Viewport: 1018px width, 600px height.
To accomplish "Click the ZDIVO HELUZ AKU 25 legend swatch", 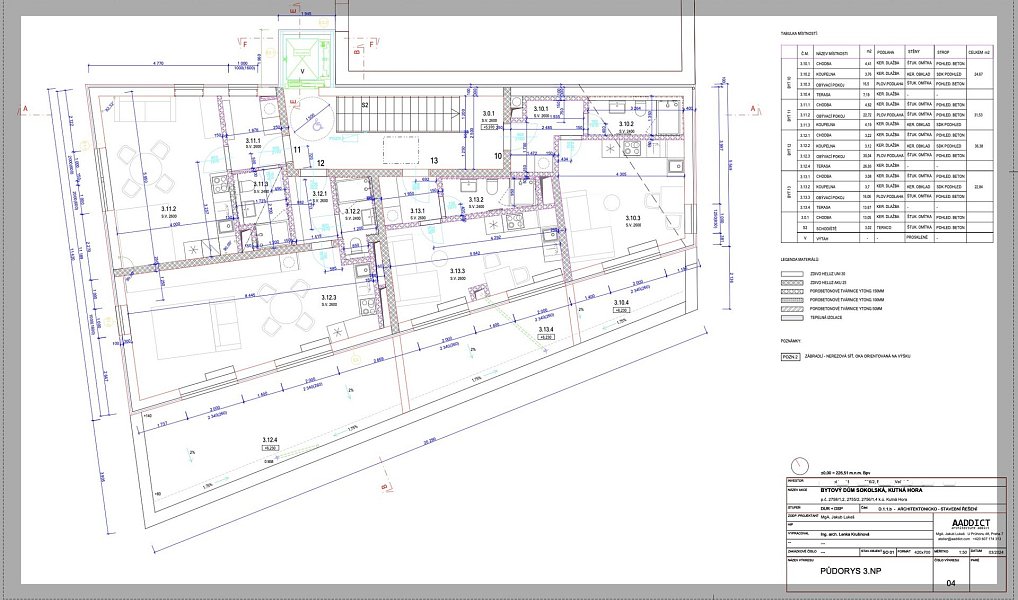I will [790, 282].
